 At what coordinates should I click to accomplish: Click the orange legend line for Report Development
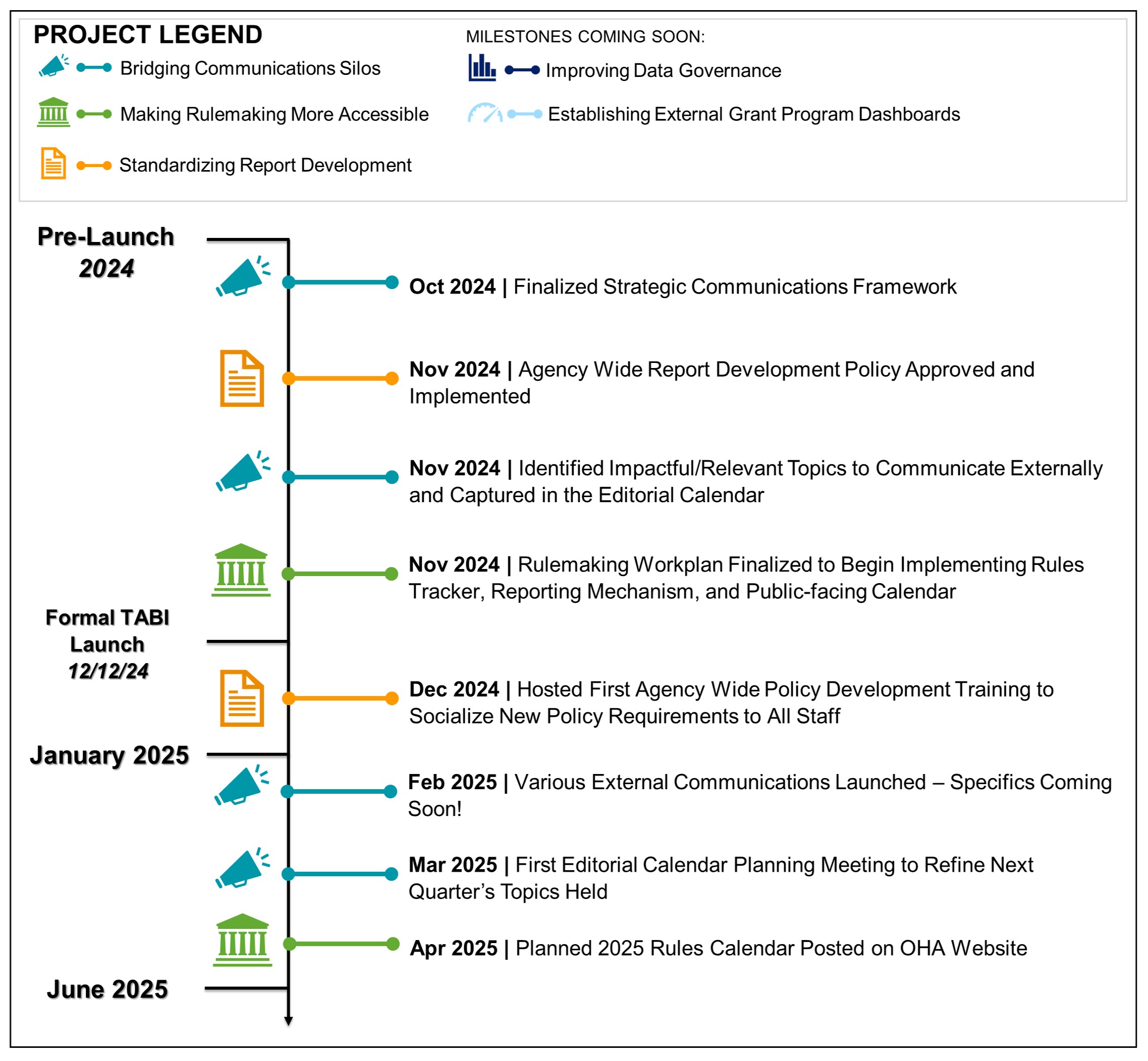click(x=94, y=166)
